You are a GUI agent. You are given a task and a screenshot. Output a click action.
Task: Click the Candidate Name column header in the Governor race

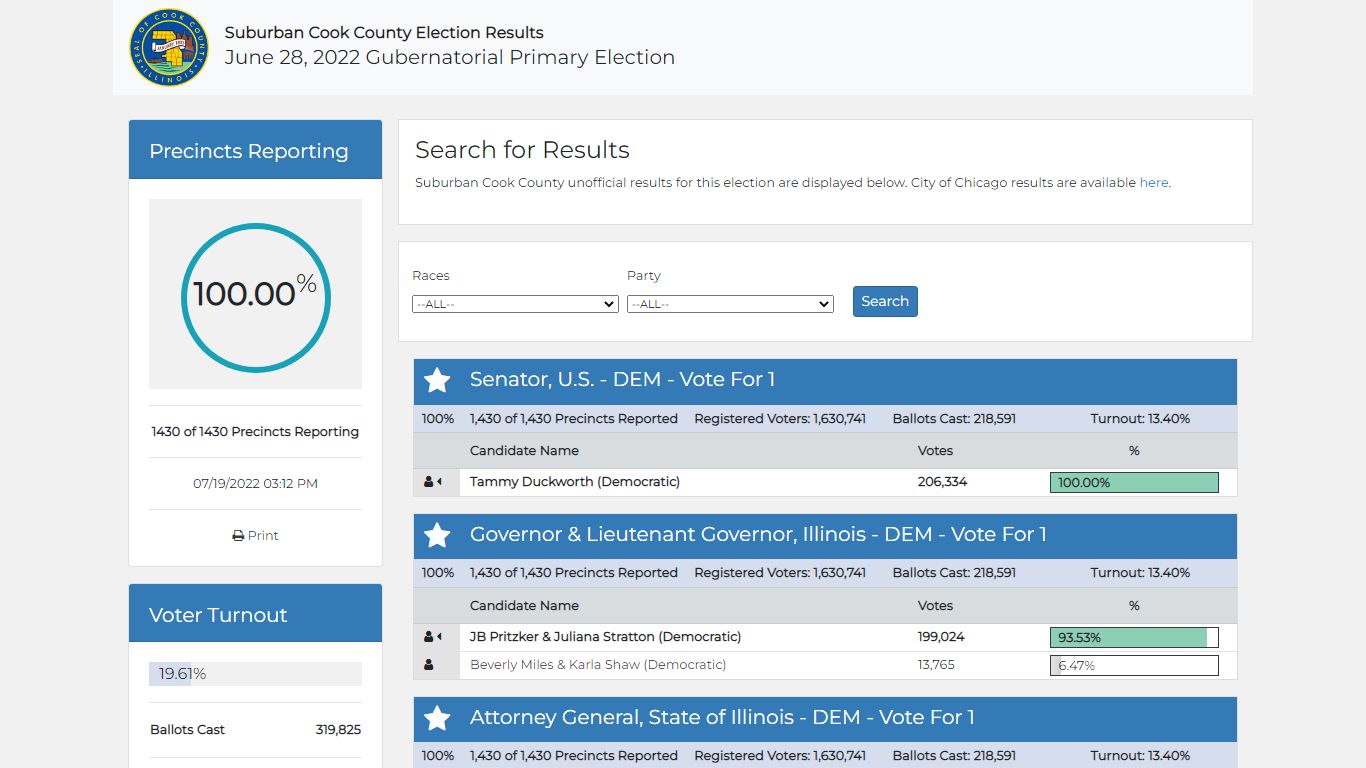coord(524,606)
